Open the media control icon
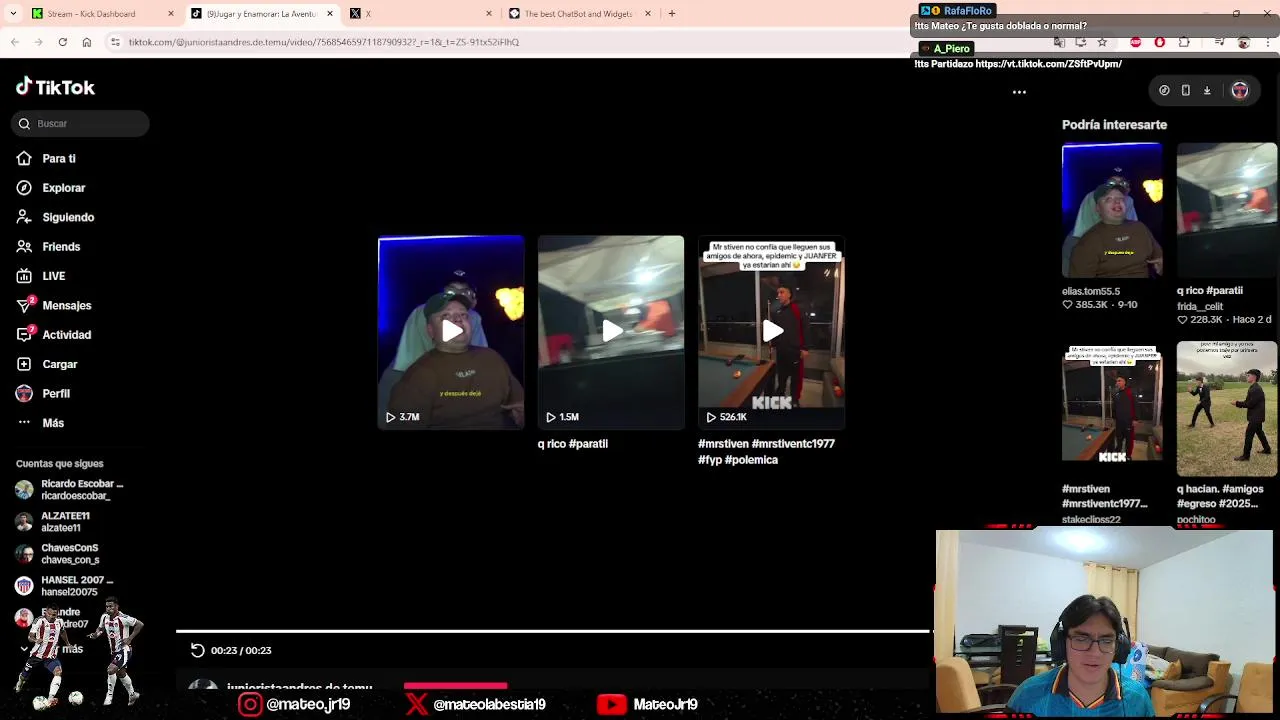The width and height of the screenshot is (1280, 720). 1220,42
